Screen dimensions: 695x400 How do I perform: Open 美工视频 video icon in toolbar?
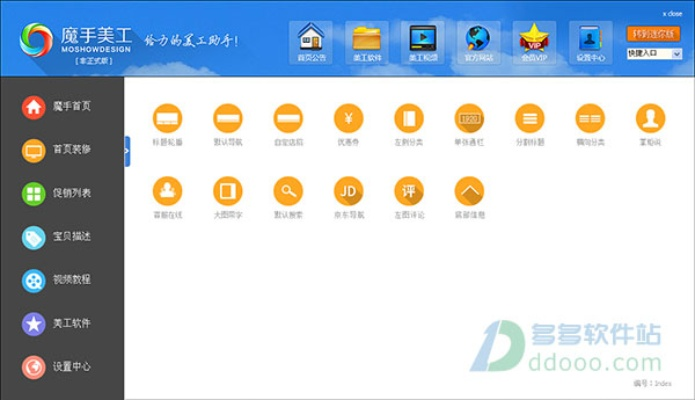tap(422, 41)
